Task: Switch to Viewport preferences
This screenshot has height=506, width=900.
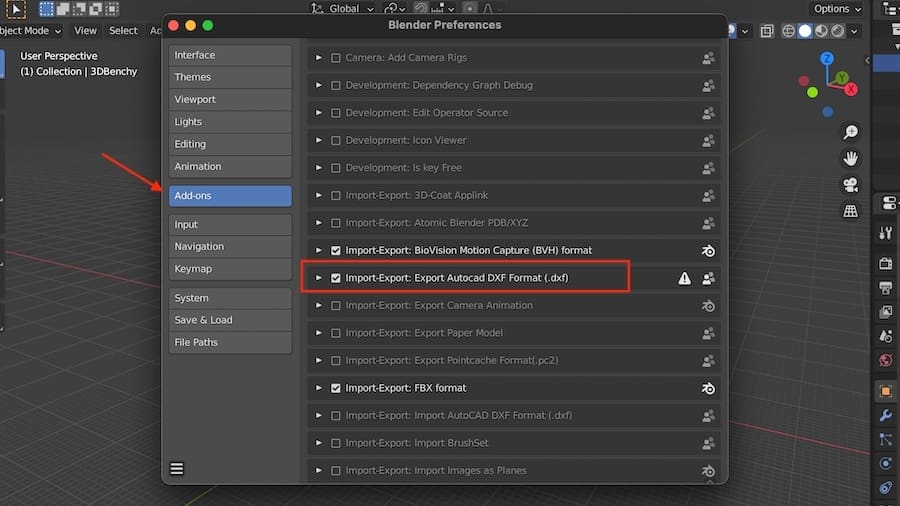Action: point(230,99)
